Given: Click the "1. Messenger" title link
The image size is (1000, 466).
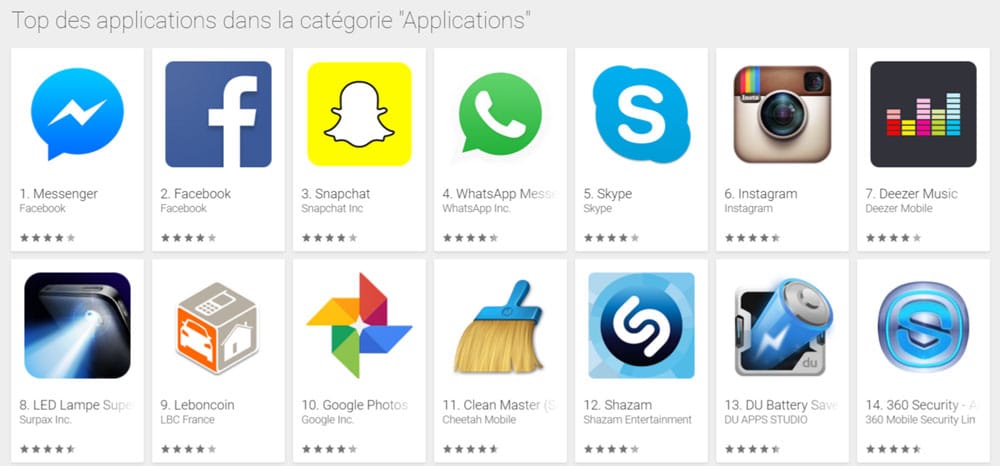Looking at the screenshot, I should click(x=59, y=194).
